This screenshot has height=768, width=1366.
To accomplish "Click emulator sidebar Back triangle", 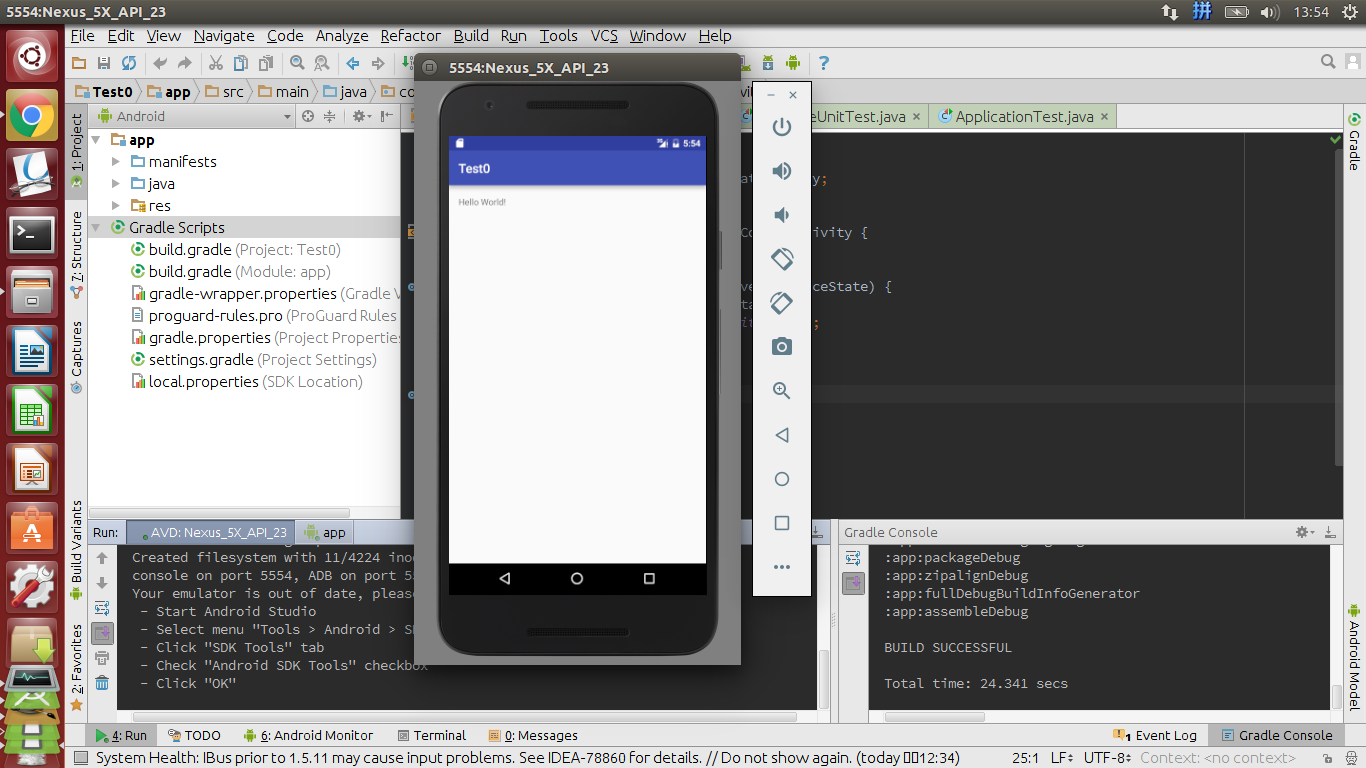I will pyautogui.click(x=782, y=435).
